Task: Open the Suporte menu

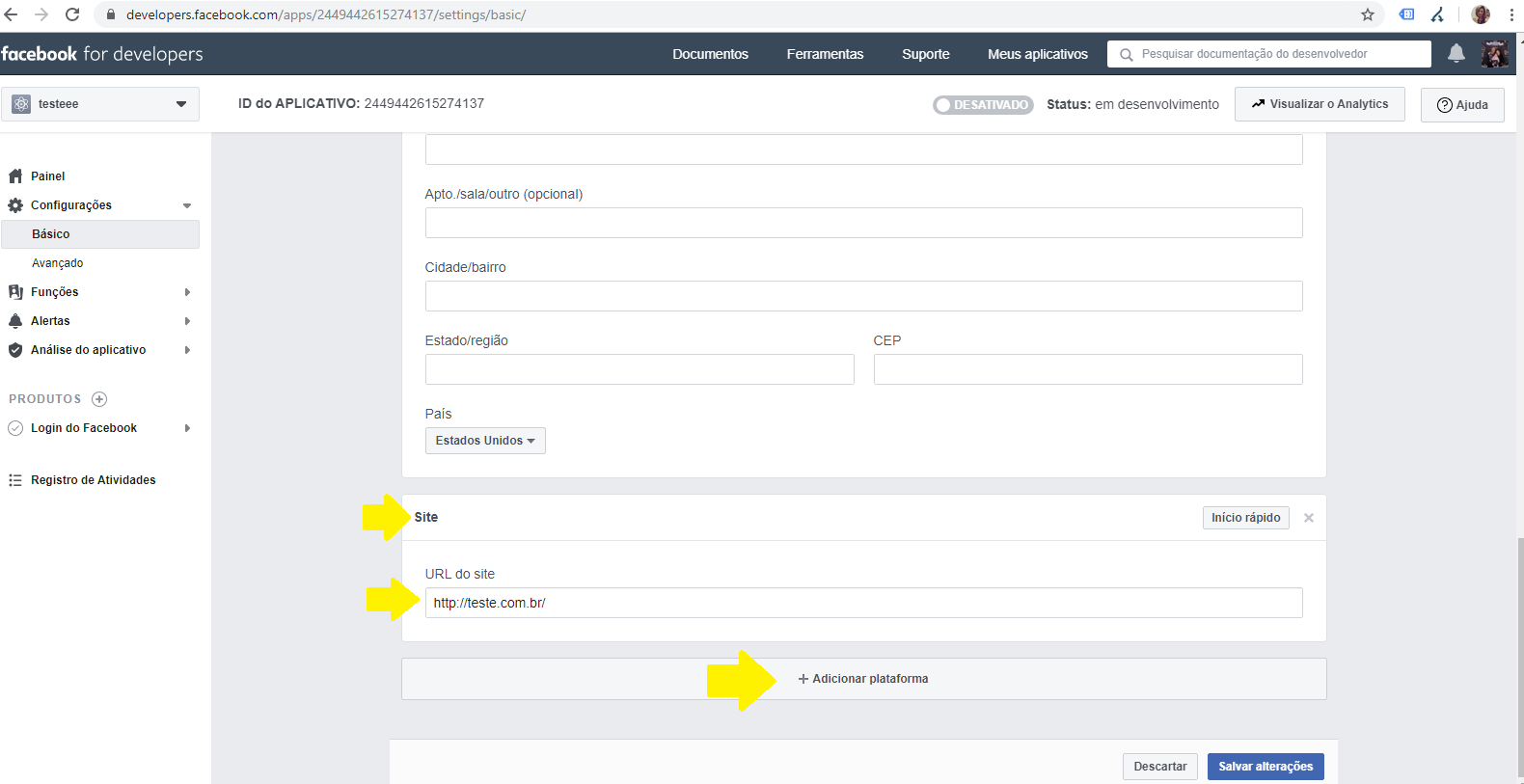Action: pos(926,54)
